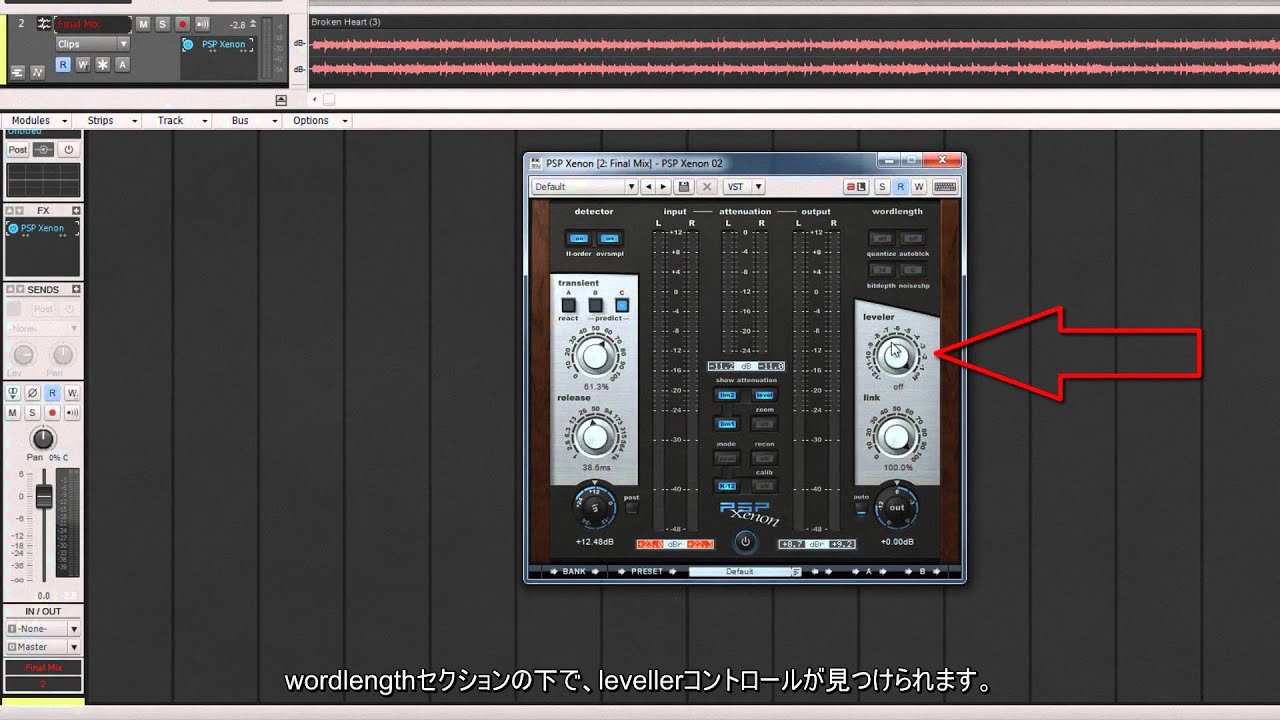Click the transient amount knob showing 61.3%
Screen dimensions: 1280x720
595,355
